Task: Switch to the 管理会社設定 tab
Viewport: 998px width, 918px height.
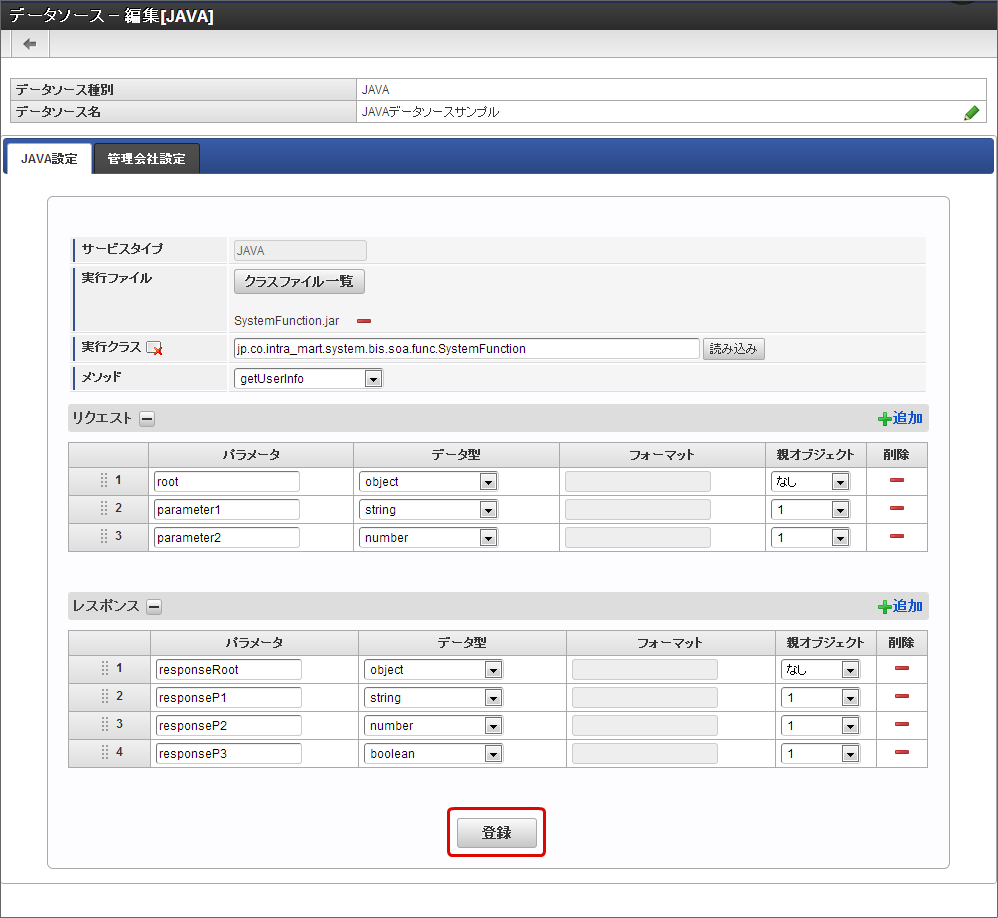Action: point(146,159)
